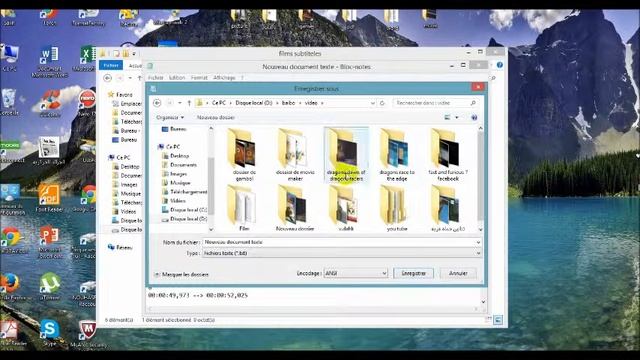Open the Fichier tab in Explorer window
The image size is (640, 360).
111,65
